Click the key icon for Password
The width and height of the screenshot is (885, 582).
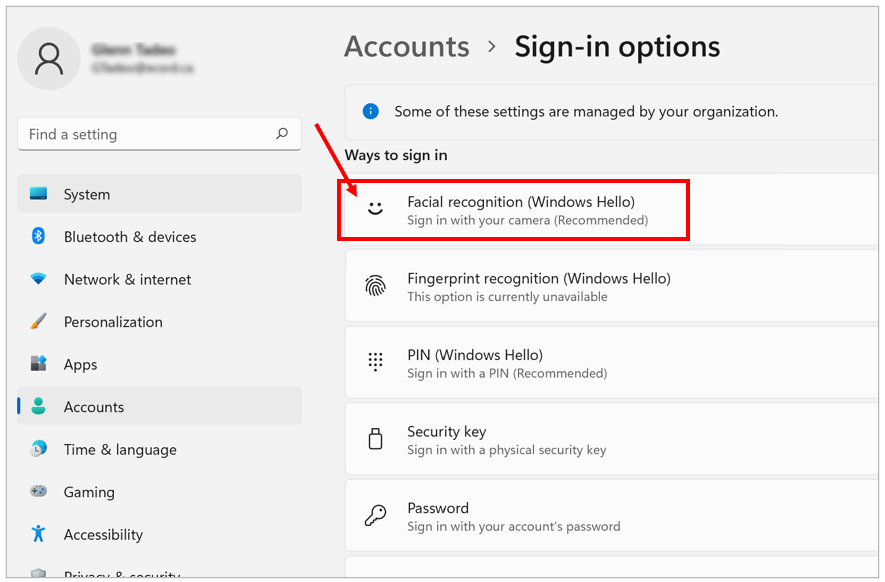tap(375, 515)
